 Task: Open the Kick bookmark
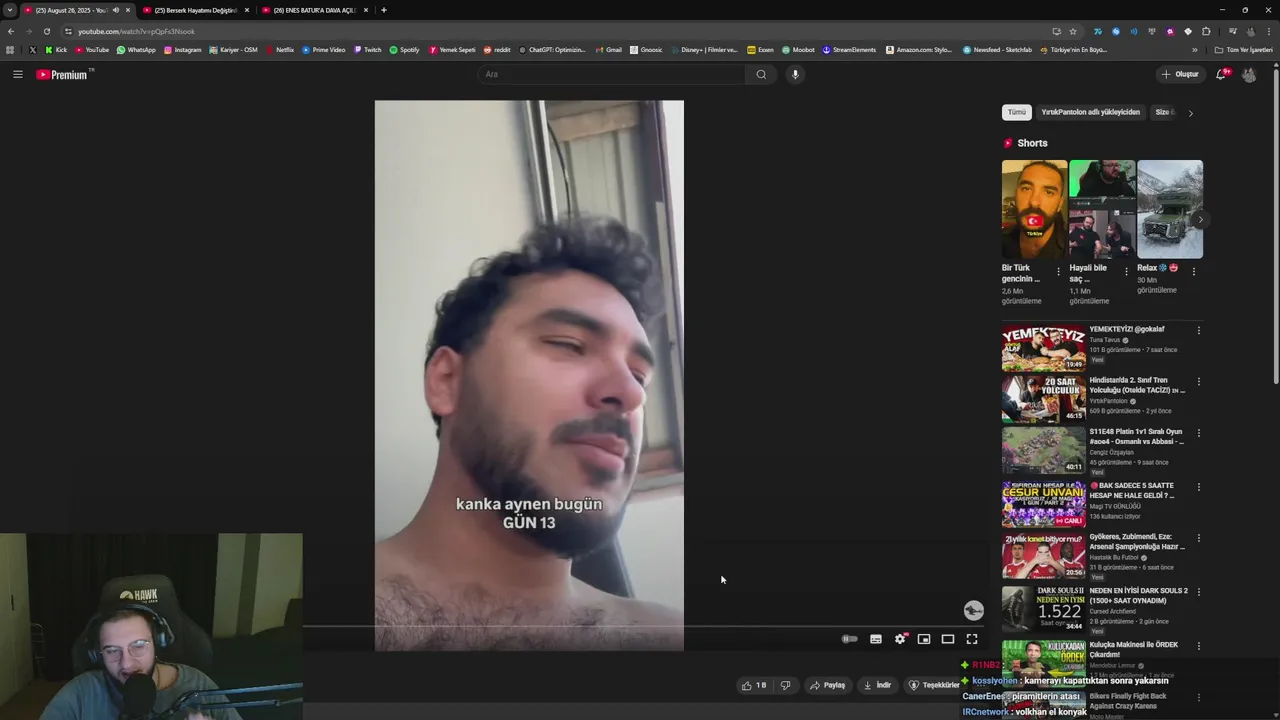pos(56,49)
